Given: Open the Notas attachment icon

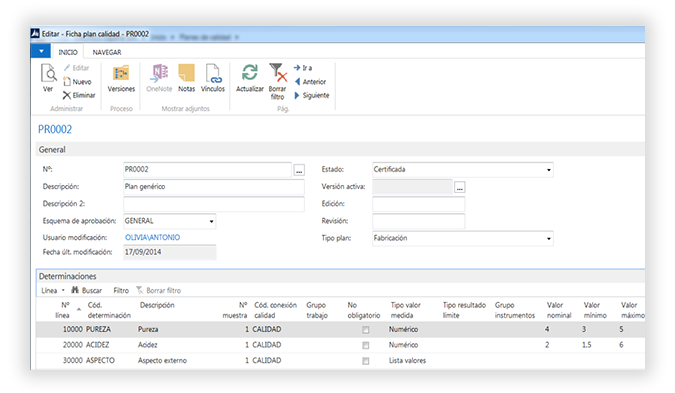Looking at the screenshot, I should coord(186,73).
